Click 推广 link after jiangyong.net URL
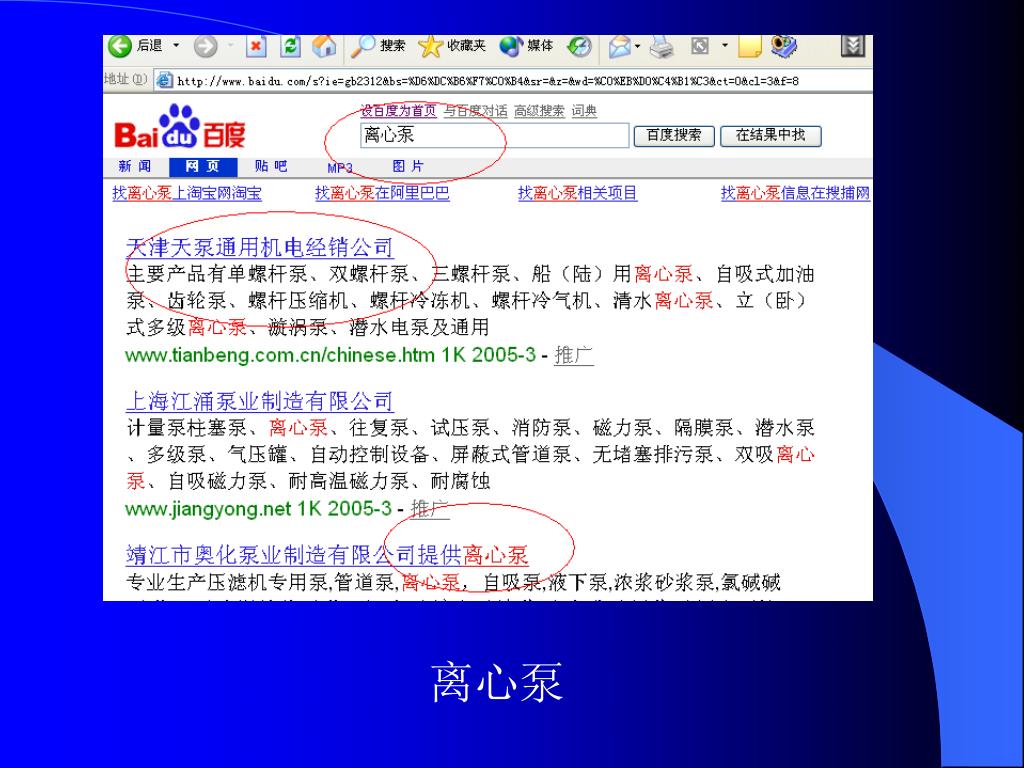This screenshot has width=1024, height=768. [430, 509]
